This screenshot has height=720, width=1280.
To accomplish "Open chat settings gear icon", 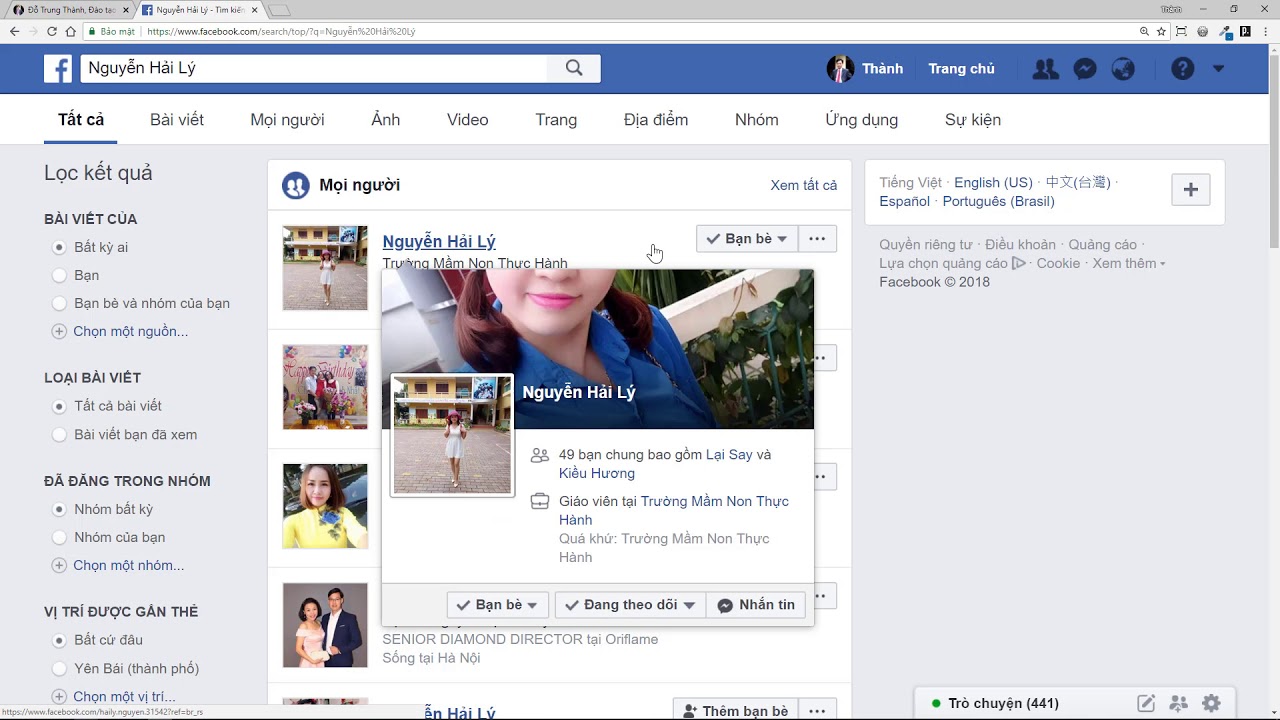I will point(1211,703).
